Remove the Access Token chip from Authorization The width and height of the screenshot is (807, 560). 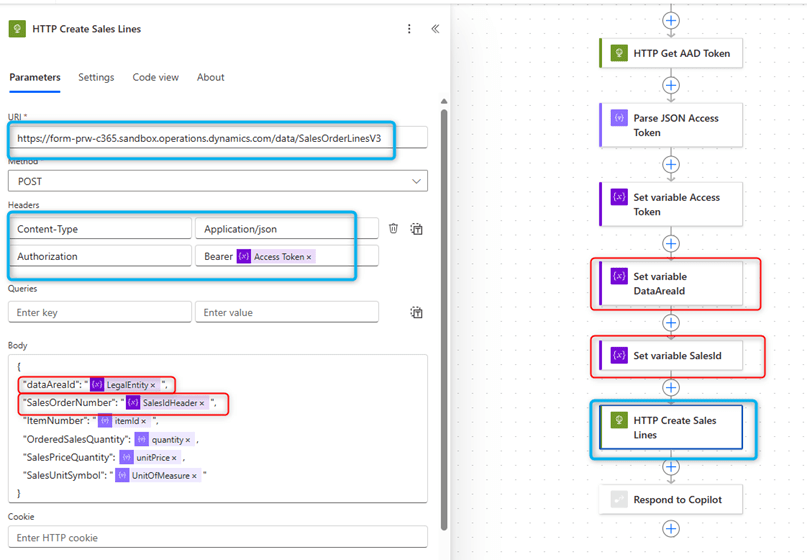click(309, 257)
